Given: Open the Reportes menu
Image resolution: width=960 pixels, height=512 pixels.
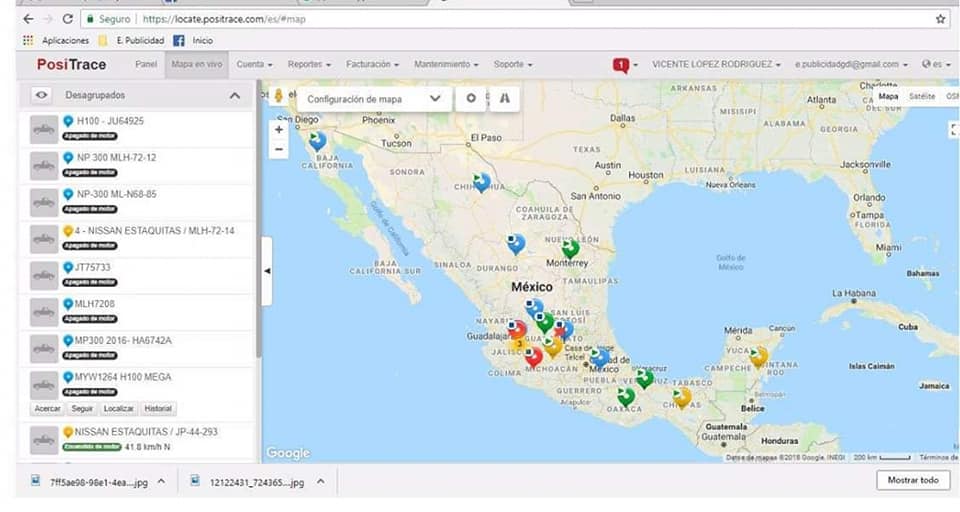Looking at the screenshot, I should coord(309,64).
